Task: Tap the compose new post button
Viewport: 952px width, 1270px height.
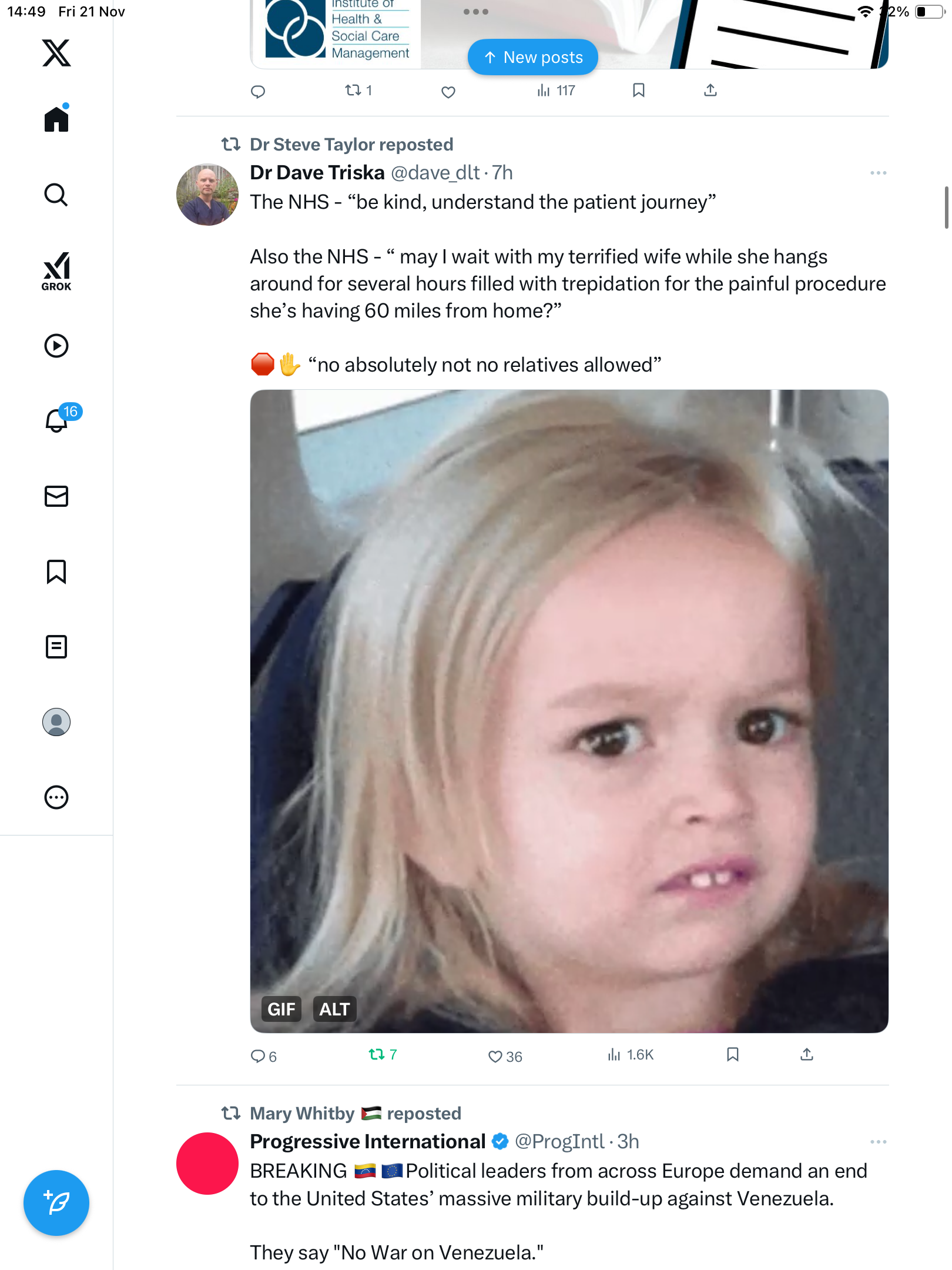Action: tap(56, 1202)
